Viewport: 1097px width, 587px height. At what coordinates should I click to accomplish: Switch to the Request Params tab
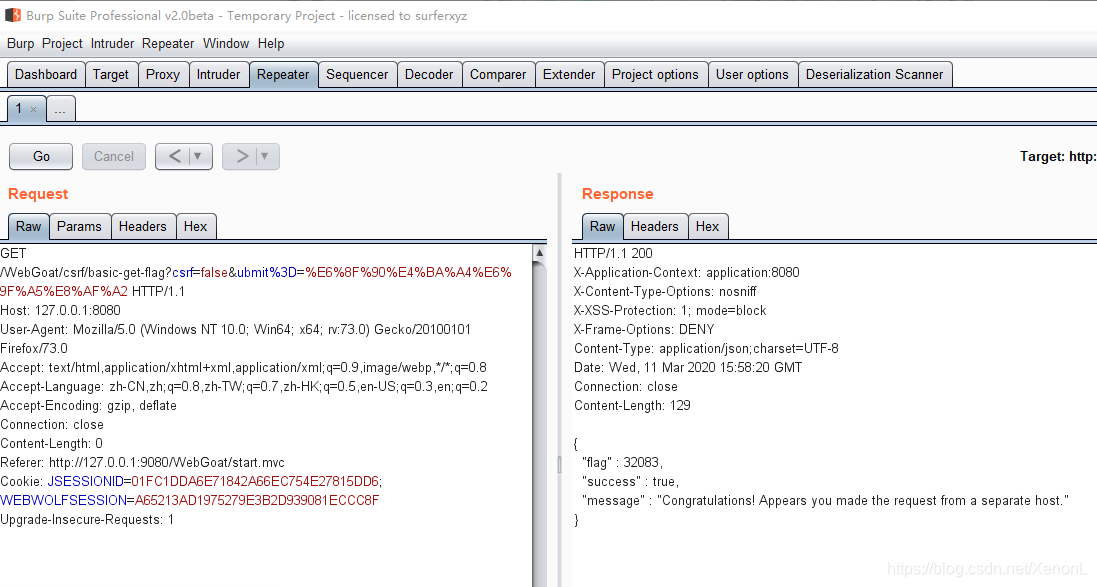pos(79,226)
